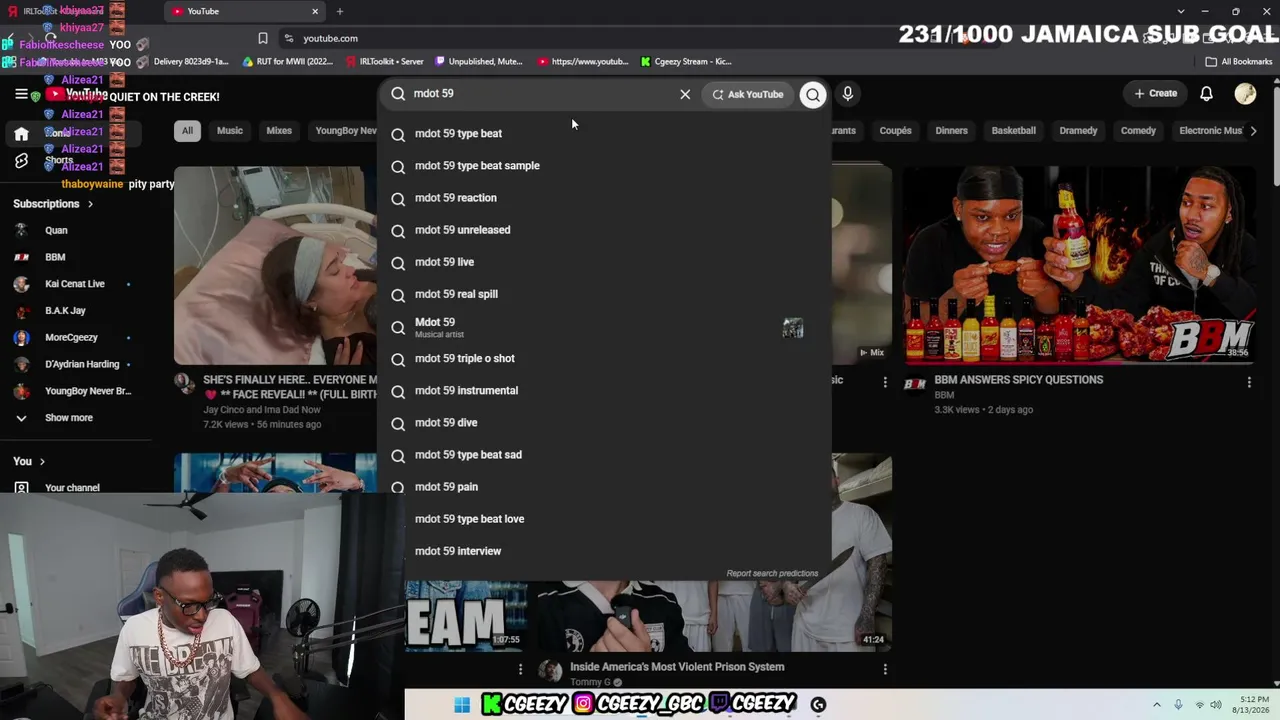The width and height of the screenshot is (1280, 720).
Task: Show next filter chips with the arrow
Action: [x=1254, y=131]
